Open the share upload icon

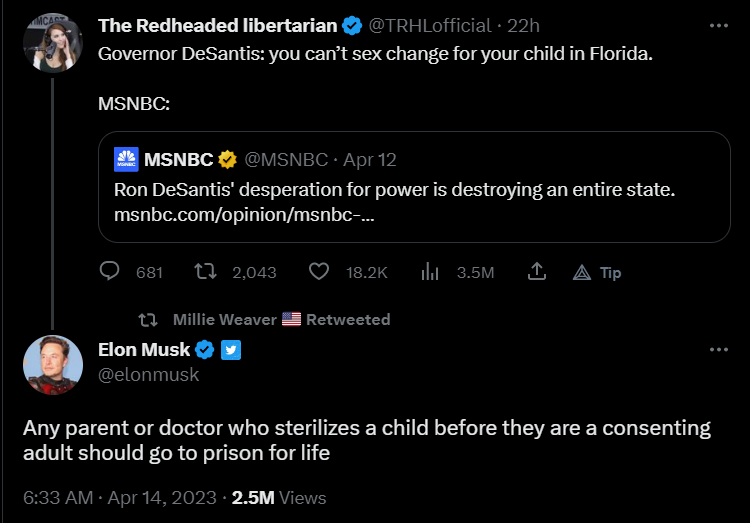pos(537,271)
